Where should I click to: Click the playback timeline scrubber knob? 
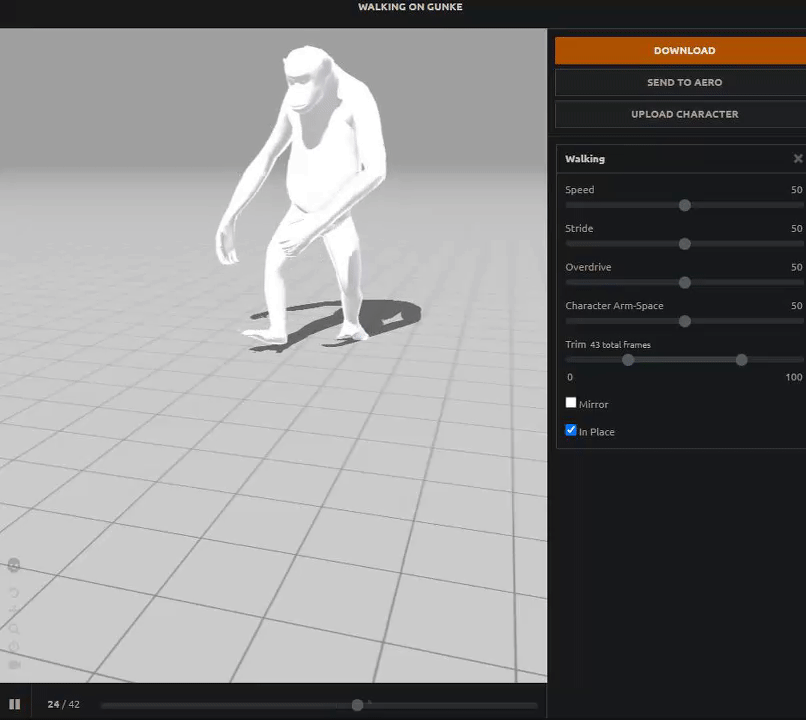click(x=357, y=705)
